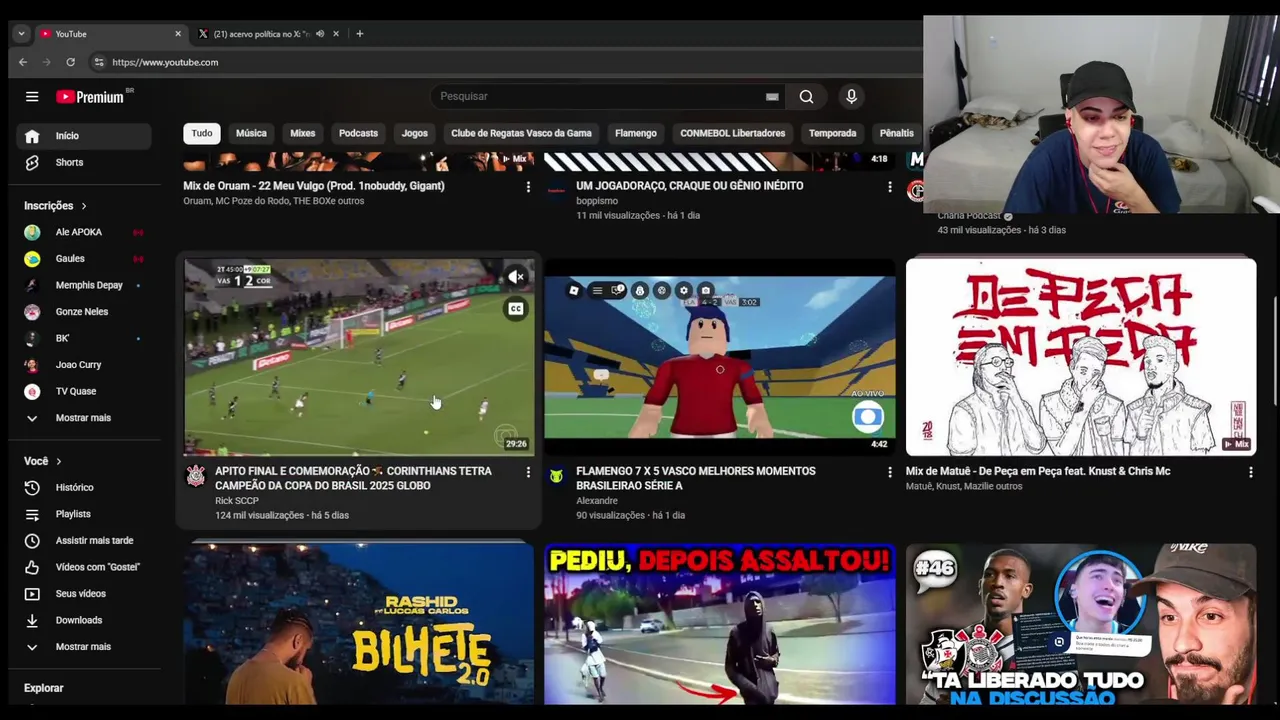The width and height of the screenshot is (1280, 720).
Task: Reload the YouTube page
Action: tap(70, 62)
